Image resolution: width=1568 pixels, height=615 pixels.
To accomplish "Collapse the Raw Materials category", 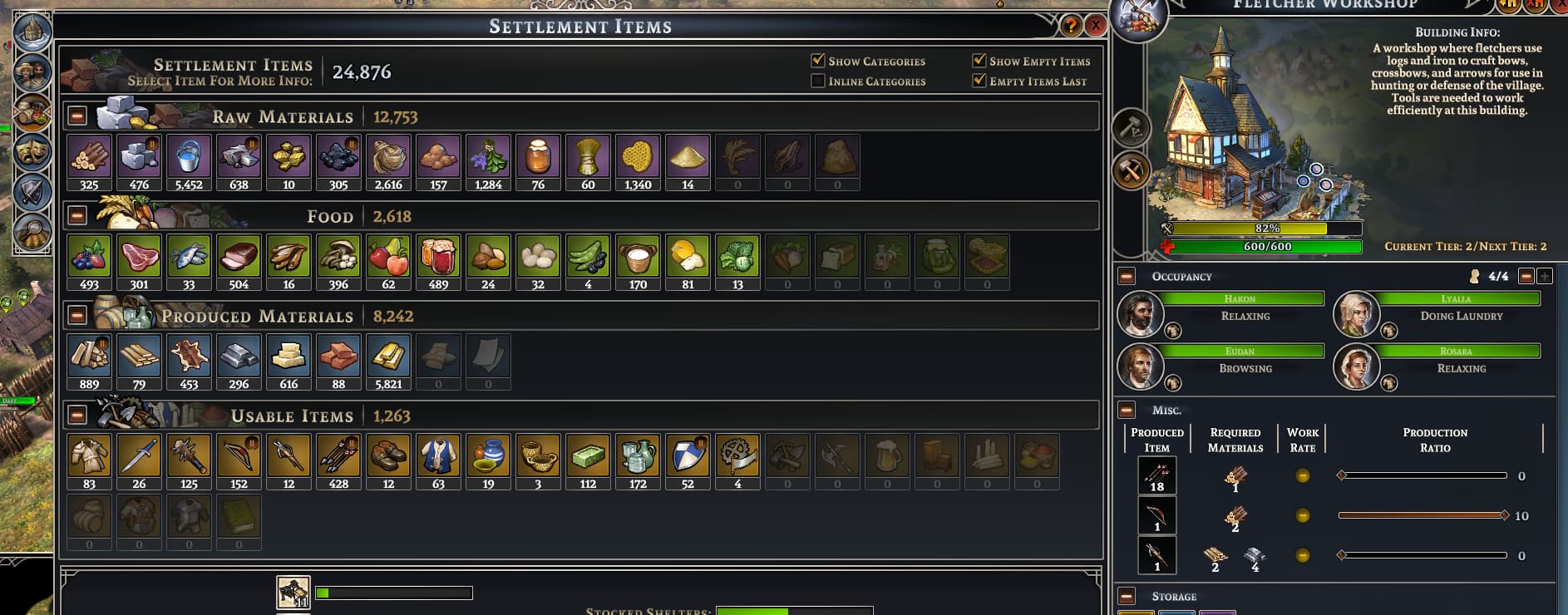I will pyautogui.click(x=77, y=116).
